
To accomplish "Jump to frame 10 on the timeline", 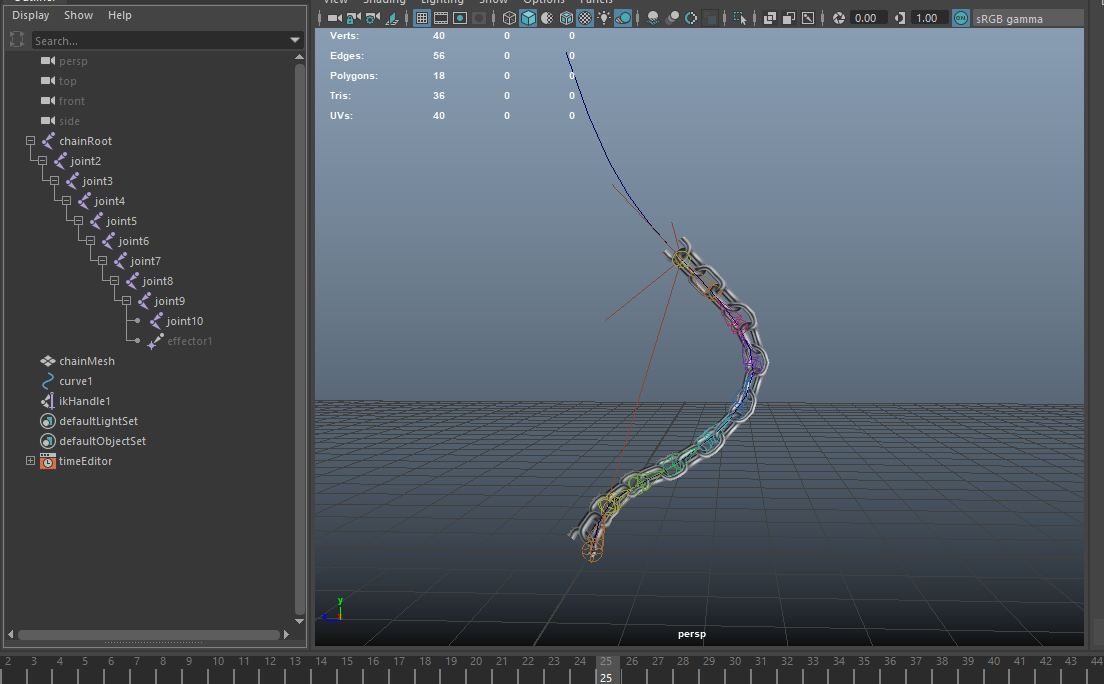I will coord(218,661).
